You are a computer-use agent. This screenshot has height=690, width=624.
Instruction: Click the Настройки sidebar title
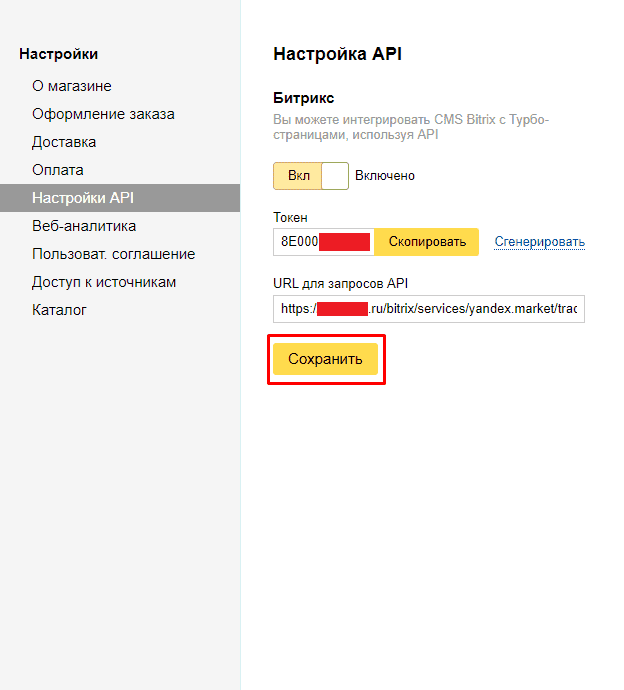[x=59, y=54]
